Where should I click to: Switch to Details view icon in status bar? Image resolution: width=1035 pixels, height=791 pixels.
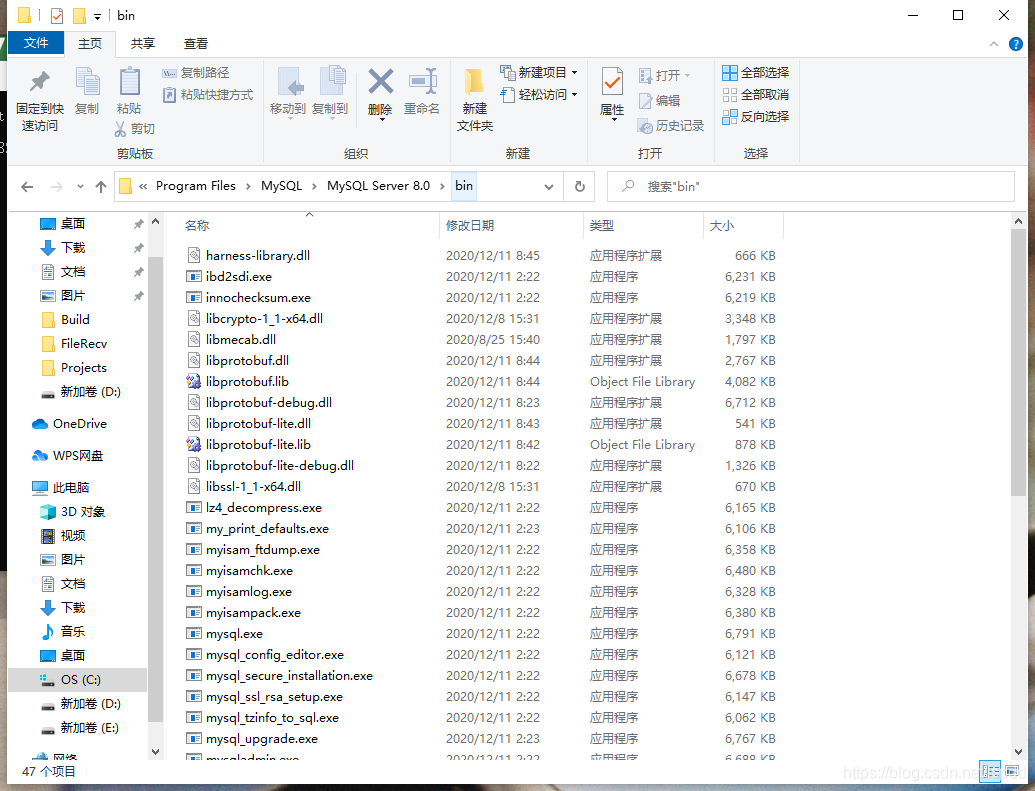click(x=990, y=771)
